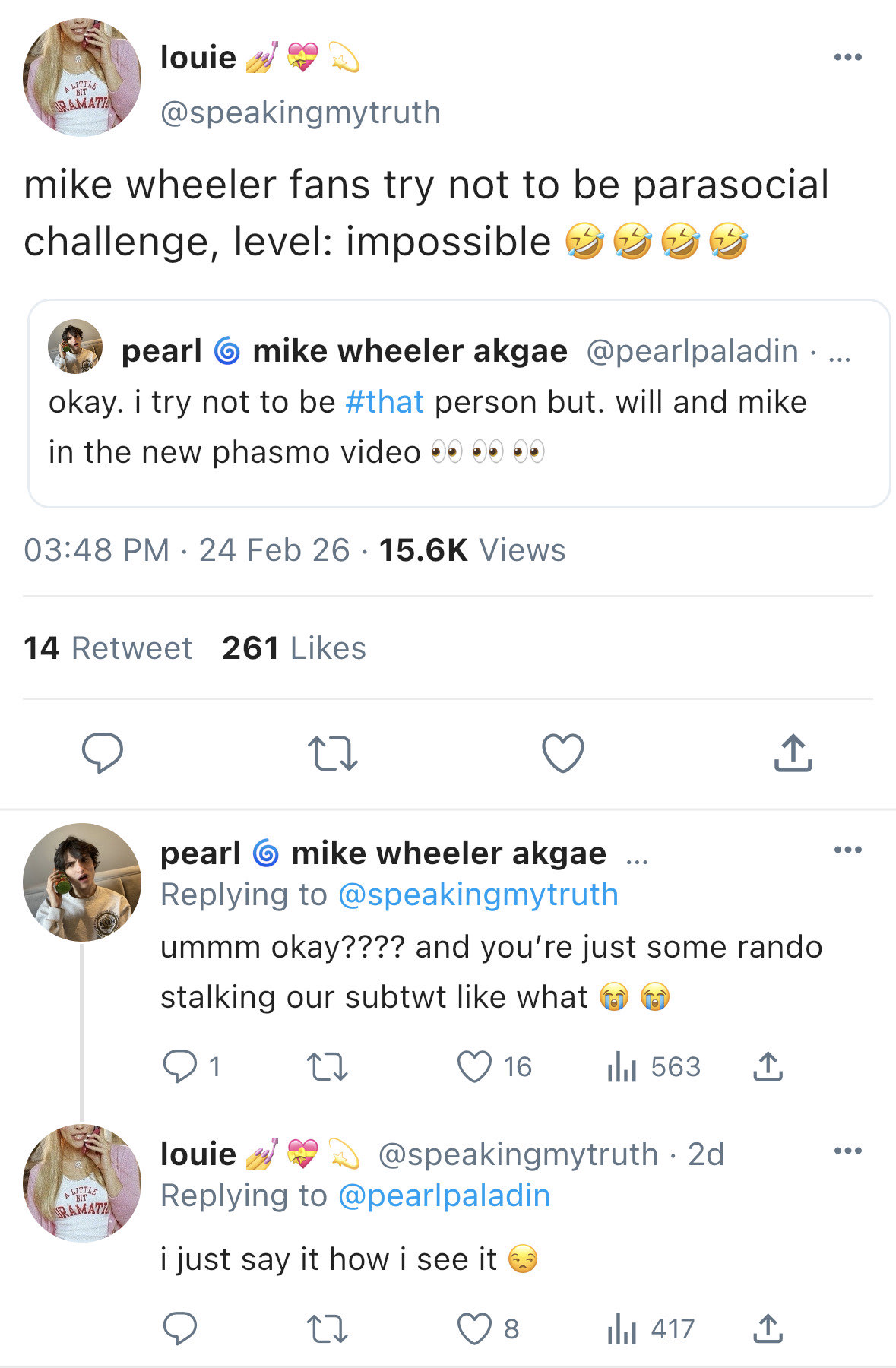Follow the @pearlpaladin mention in louie's reply

[x=443, y=1195]
